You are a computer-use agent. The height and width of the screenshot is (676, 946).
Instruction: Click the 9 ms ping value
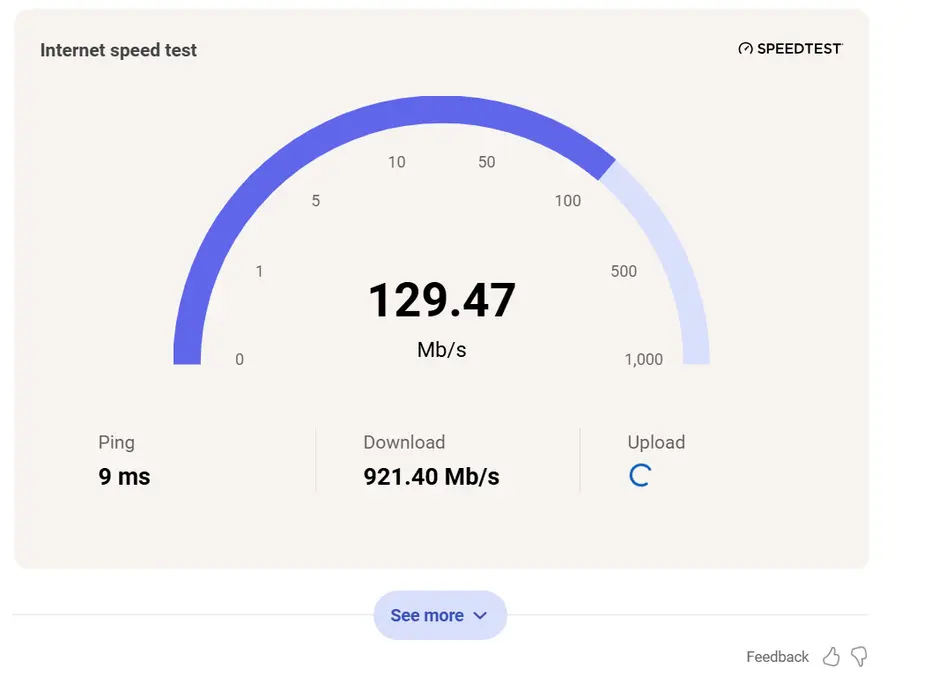click(x=124, y=477)
